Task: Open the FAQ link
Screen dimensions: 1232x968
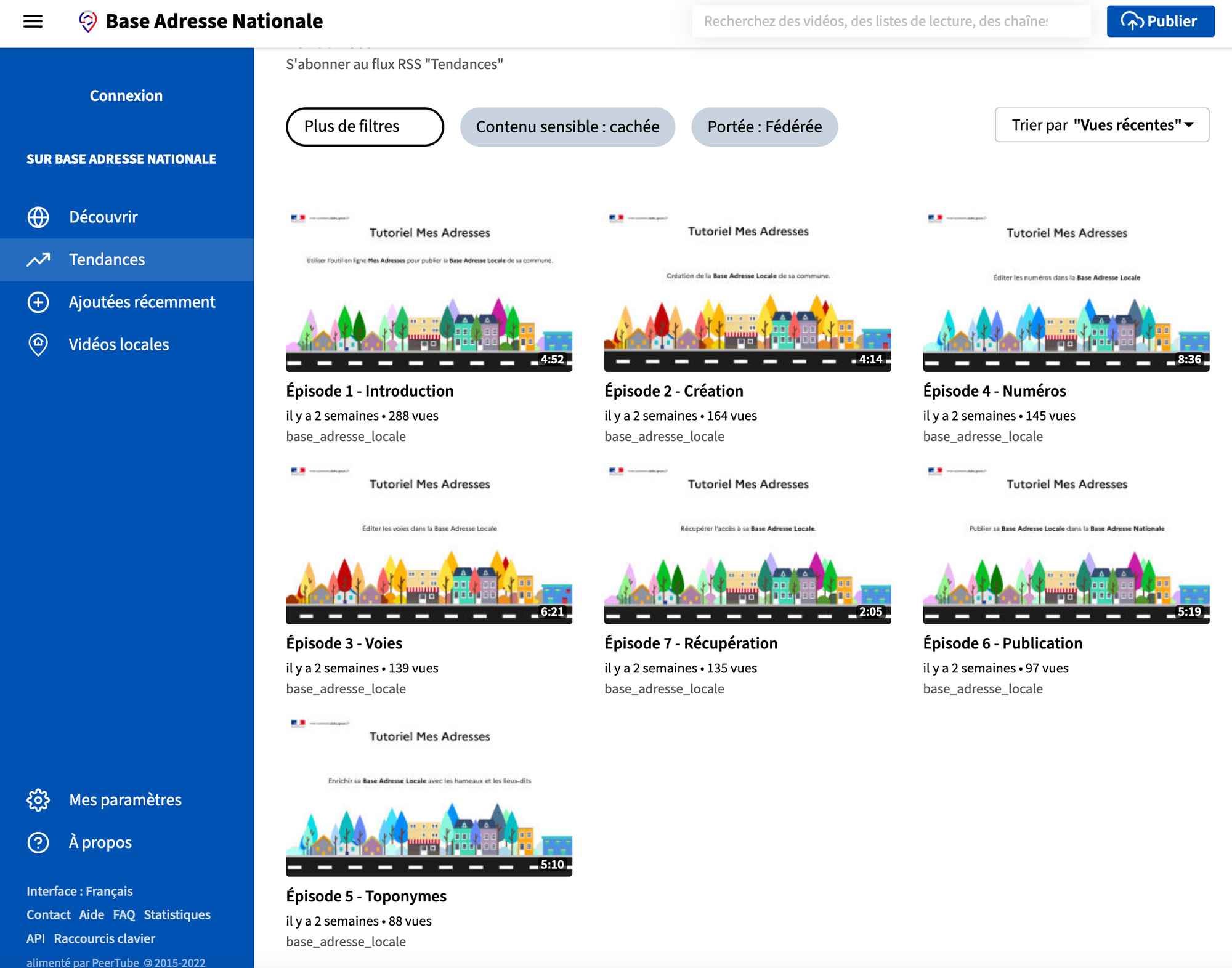Action: 124,915
